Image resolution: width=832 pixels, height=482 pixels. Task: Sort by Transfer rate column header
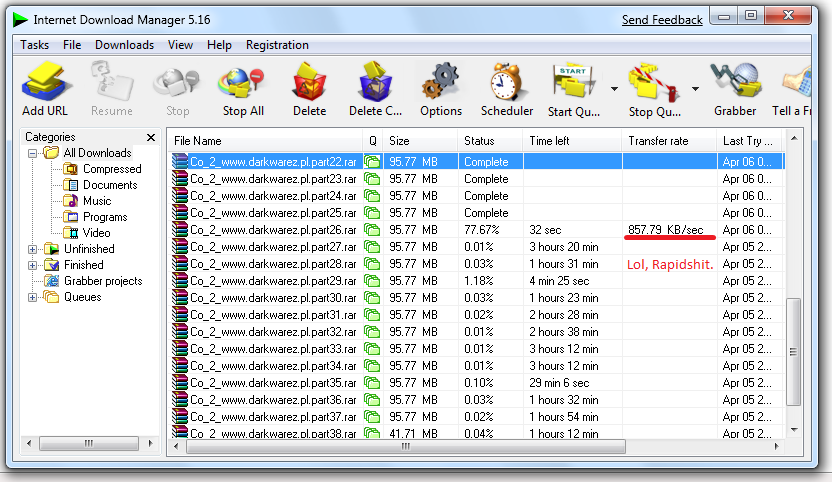pos(670,141)
